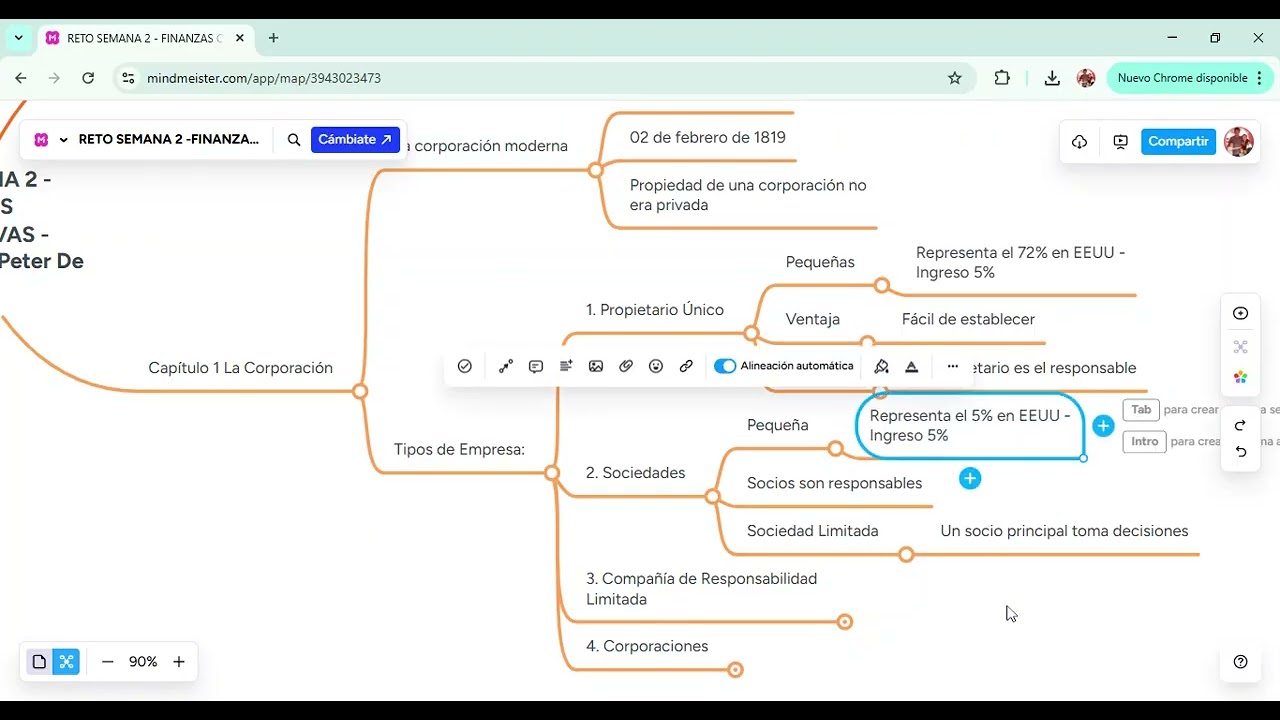Screen dimensions: 1280x720
Task: Select the 'Fácil de establecer' node
Action: 968,319
